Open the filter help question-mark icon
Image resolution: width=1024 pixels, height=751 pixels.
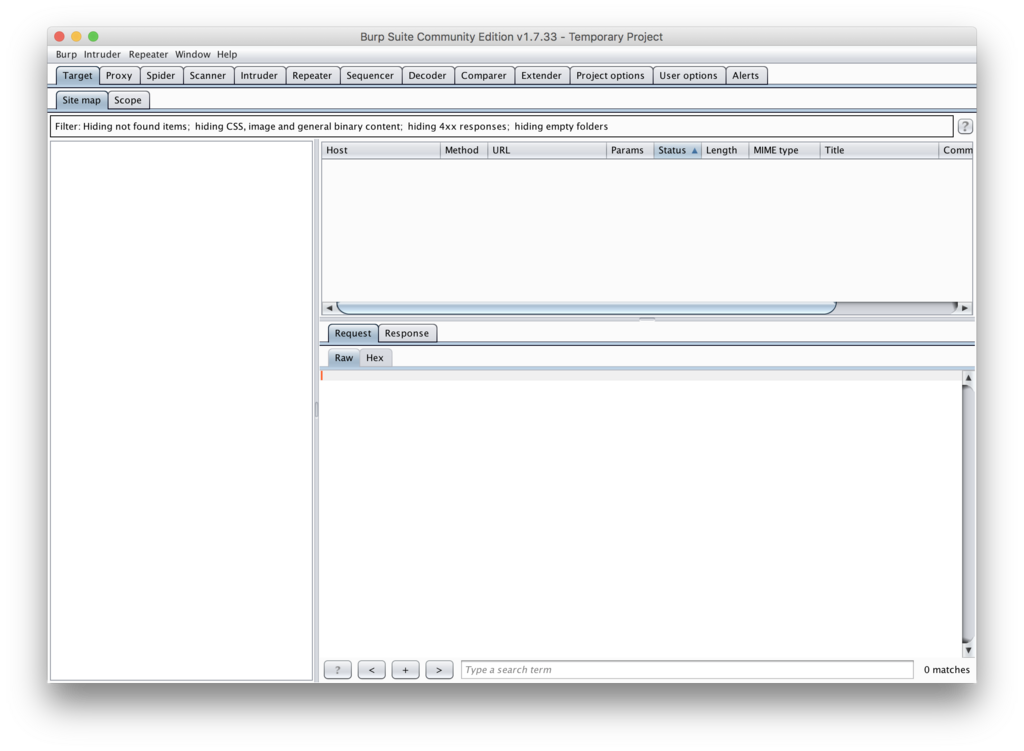(x=965, y=127)
